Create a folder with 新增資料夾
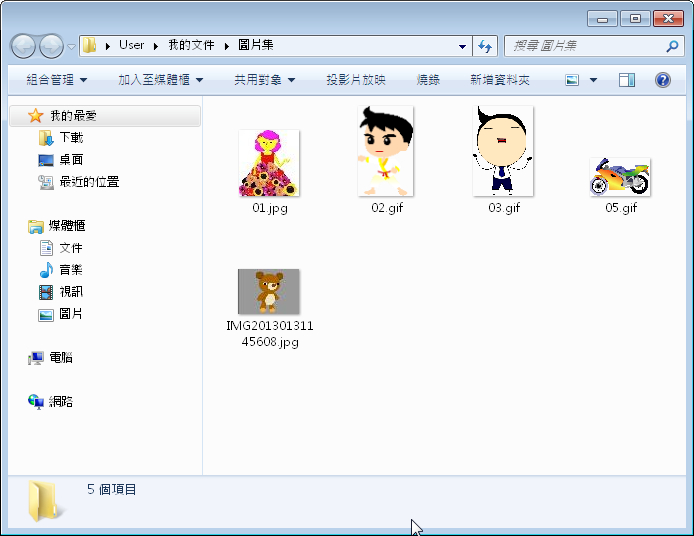This screenshot has width=694, height=536. (500, 80)
